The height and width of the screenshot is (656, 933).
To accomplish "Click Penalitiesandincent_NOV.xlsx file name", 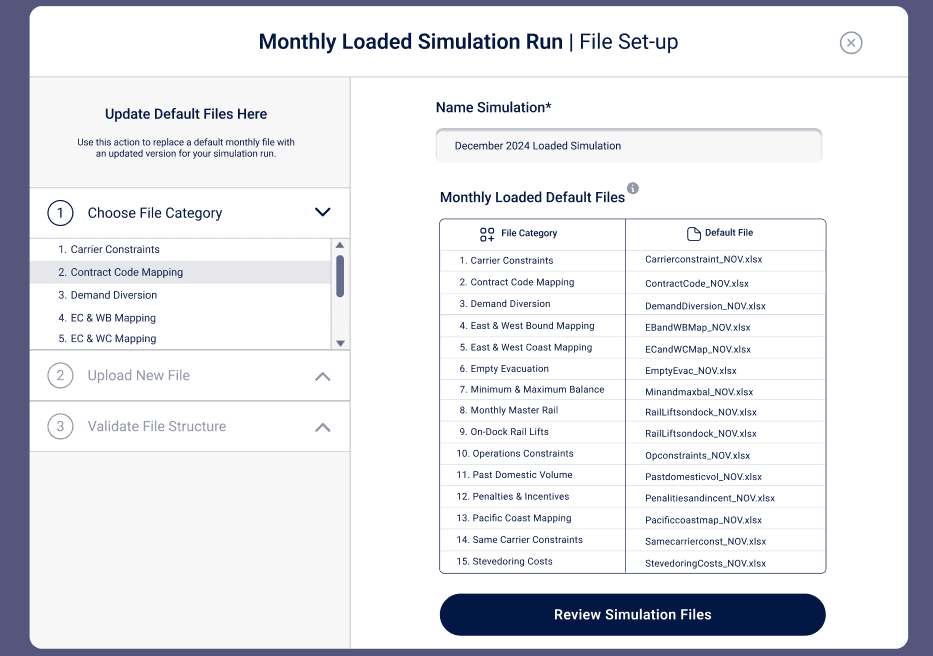I will coord(710,498).
